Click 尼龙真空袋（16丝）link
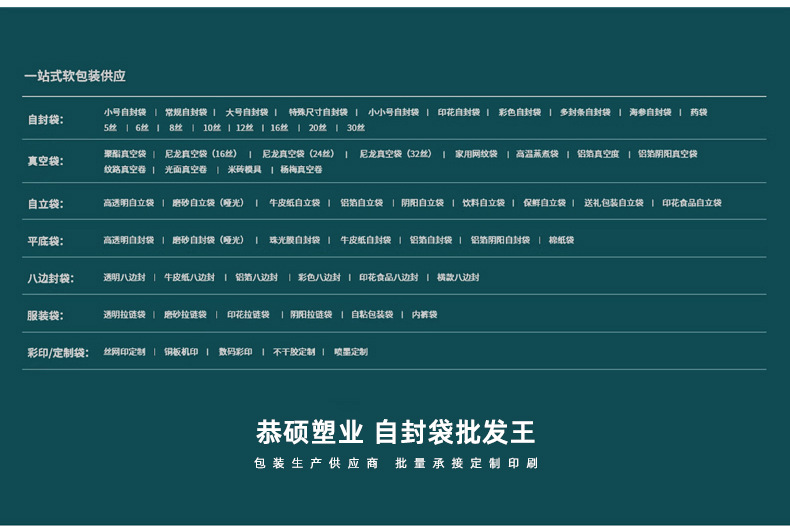Viewport: 790px width, 526px height. point(201,154)
